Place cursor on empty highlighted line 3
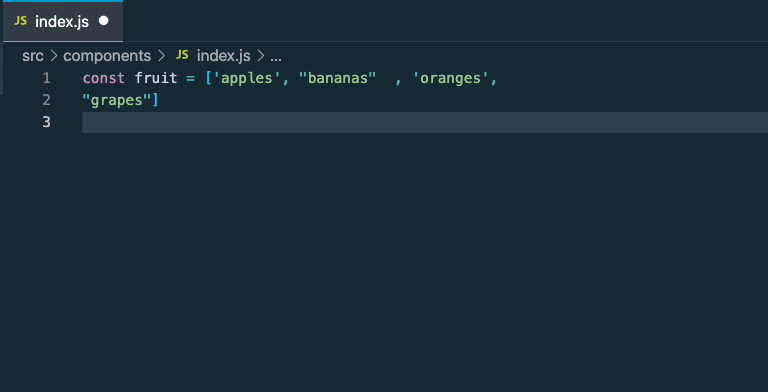This screenshot has width=768, height=392. [425, 122]
